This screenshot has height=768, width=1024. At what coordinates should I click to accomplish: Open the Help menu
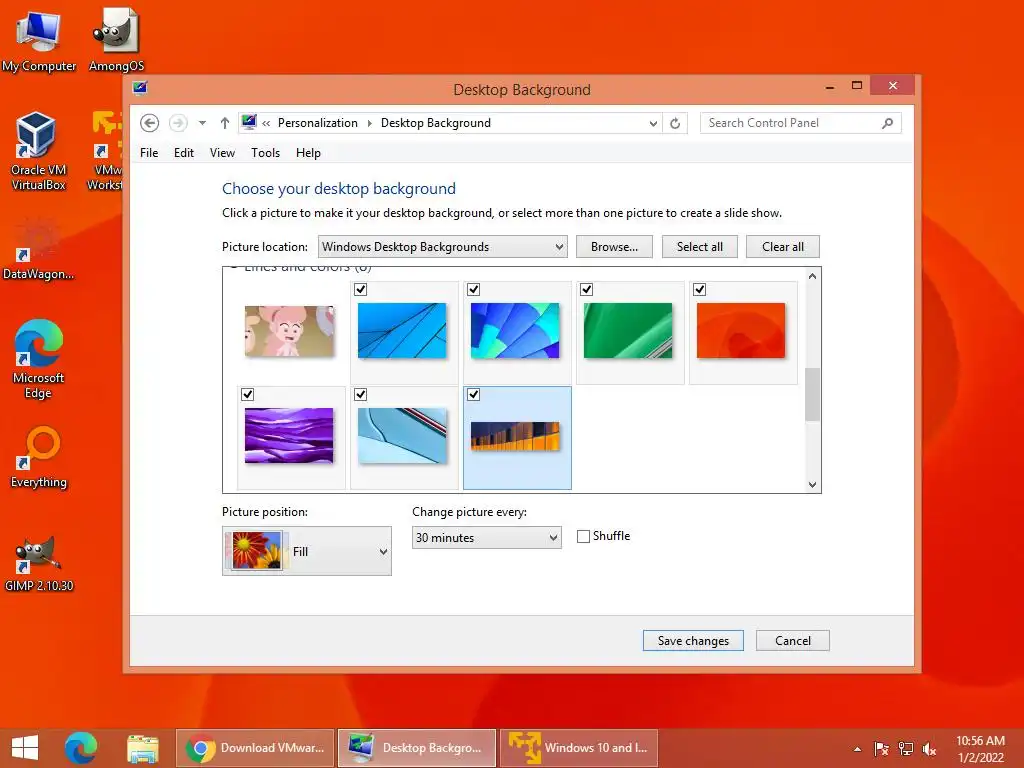pos(308,153)
